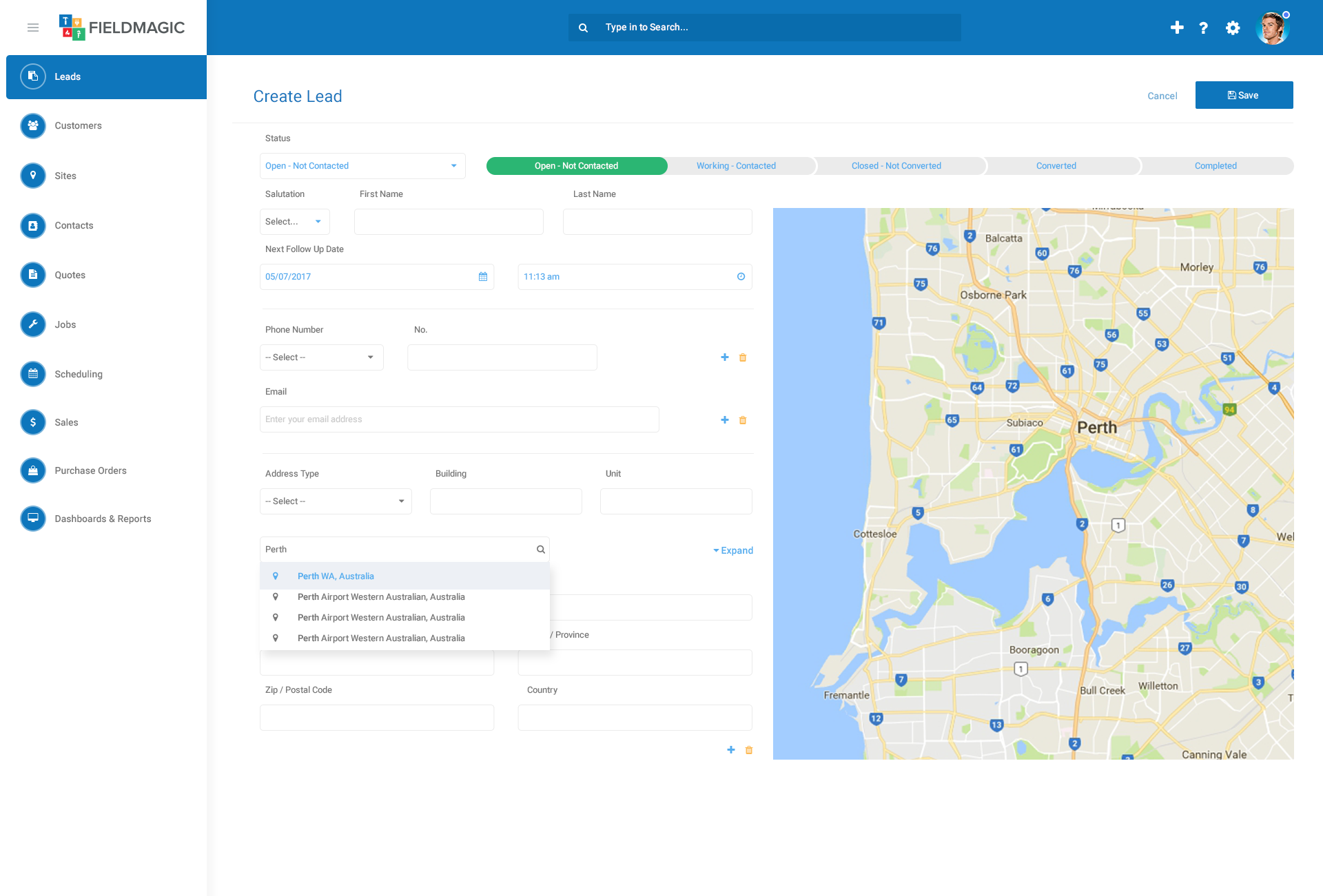This screenshot has height=896, width=1323.
Task: Select the Completed stage
Action: [1216, 166]
